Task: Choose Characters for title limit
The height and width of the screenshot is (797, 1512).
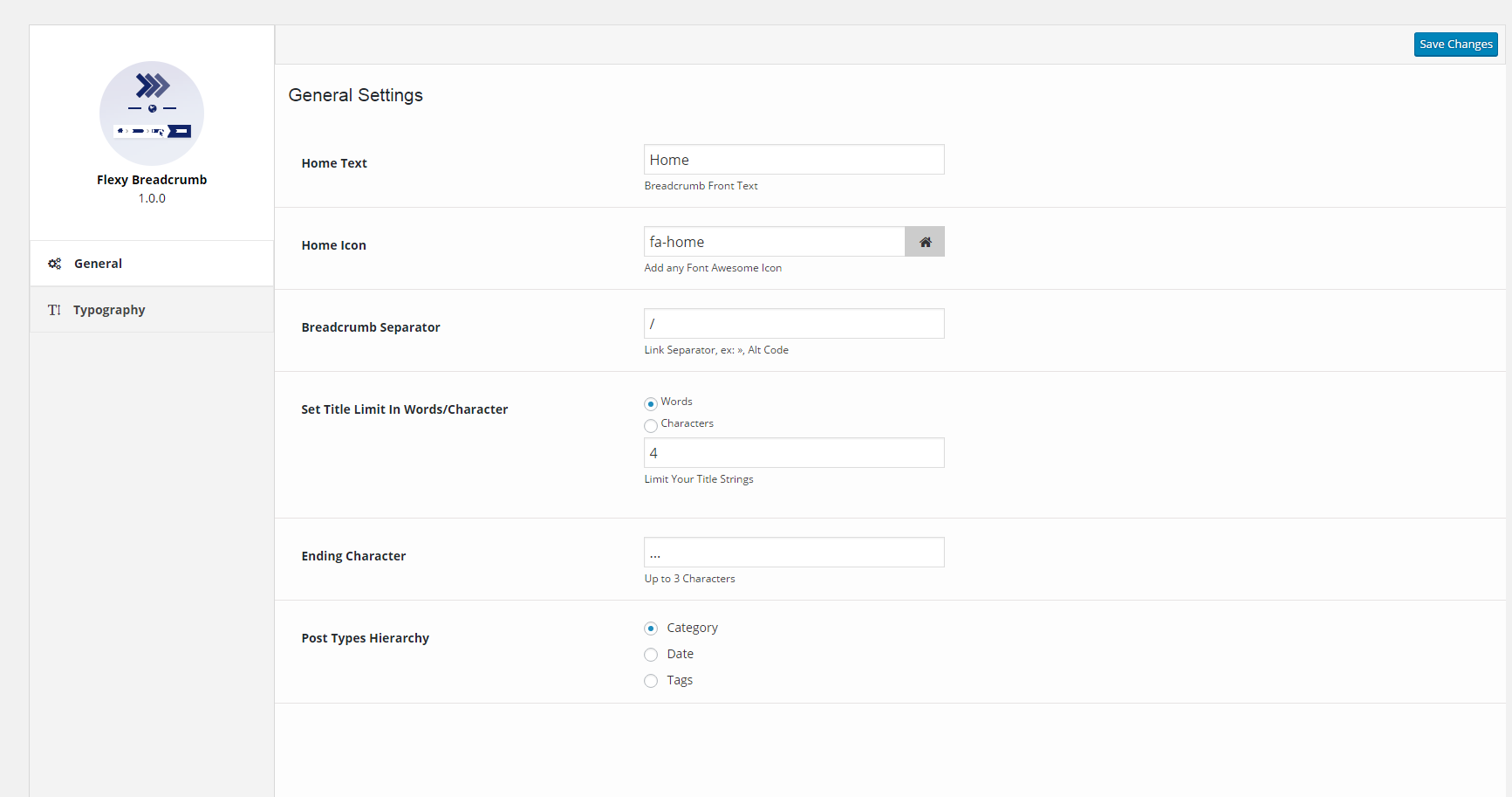Action: pyautogui.click(x=651, y=426)
